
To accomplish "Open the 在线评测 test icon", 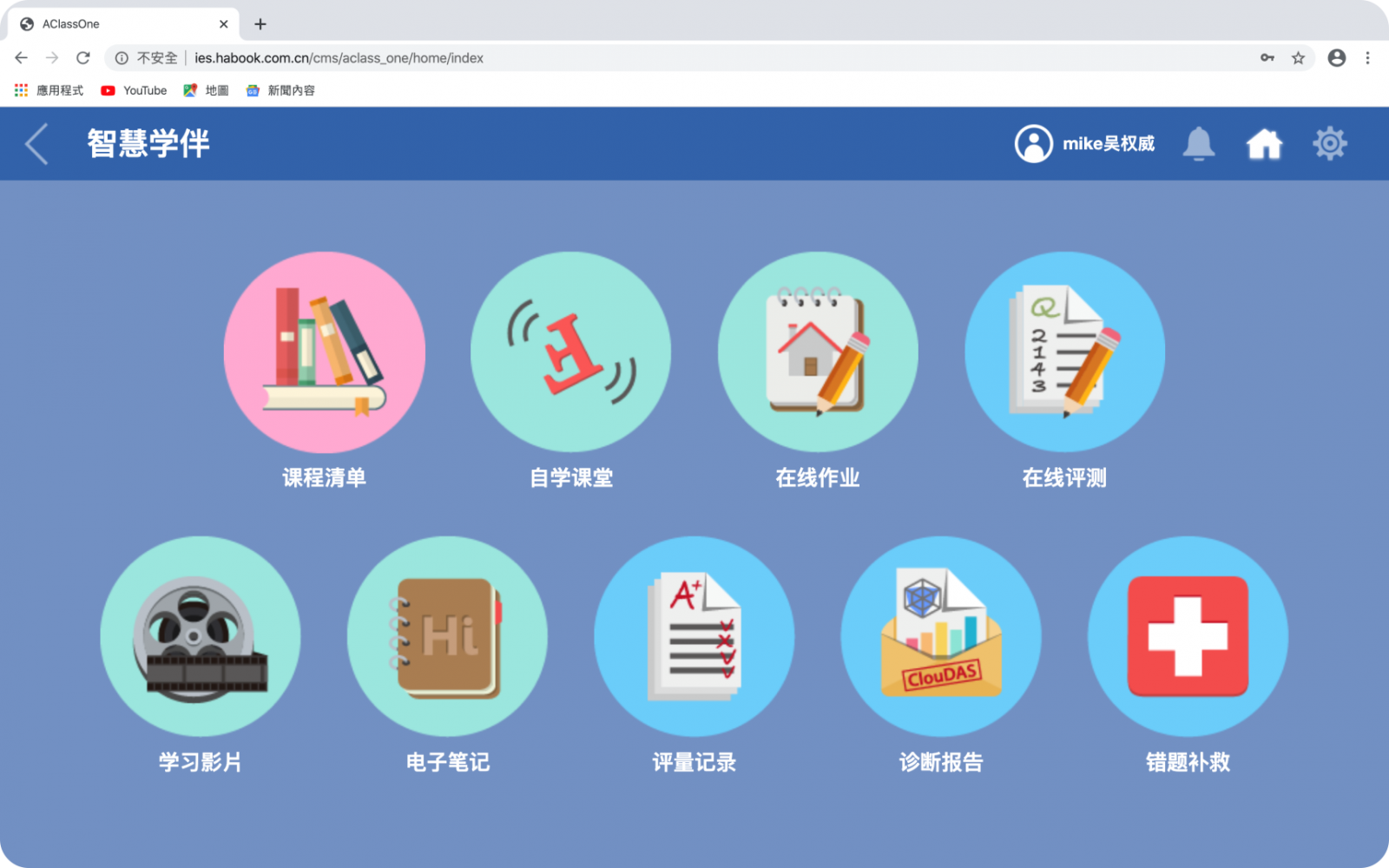I will tap(1064, 352).
